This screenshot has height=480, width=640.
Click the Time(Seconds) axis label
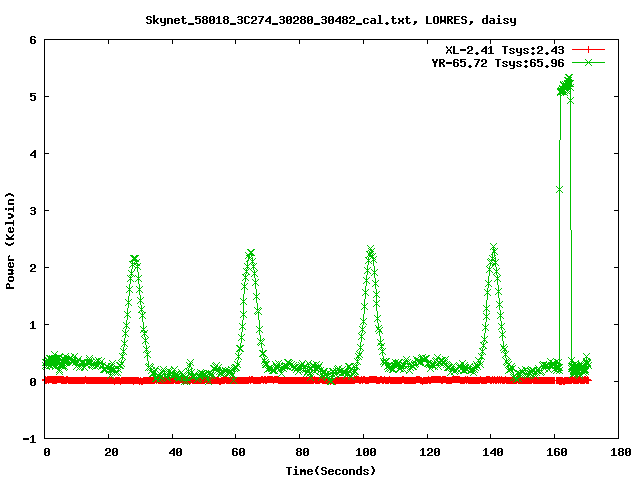(330, 471)
